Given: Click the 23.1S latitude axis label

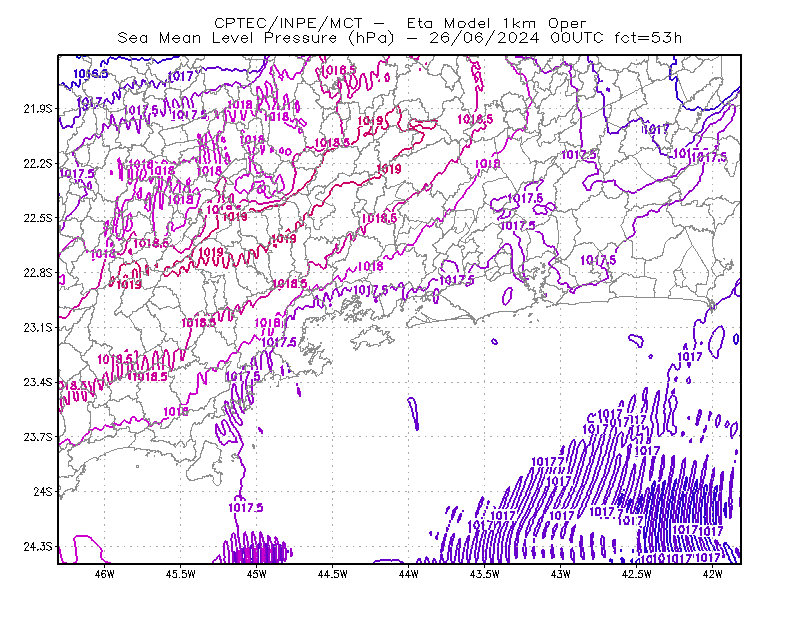Looking at the screenshot, I should [38, 327].
